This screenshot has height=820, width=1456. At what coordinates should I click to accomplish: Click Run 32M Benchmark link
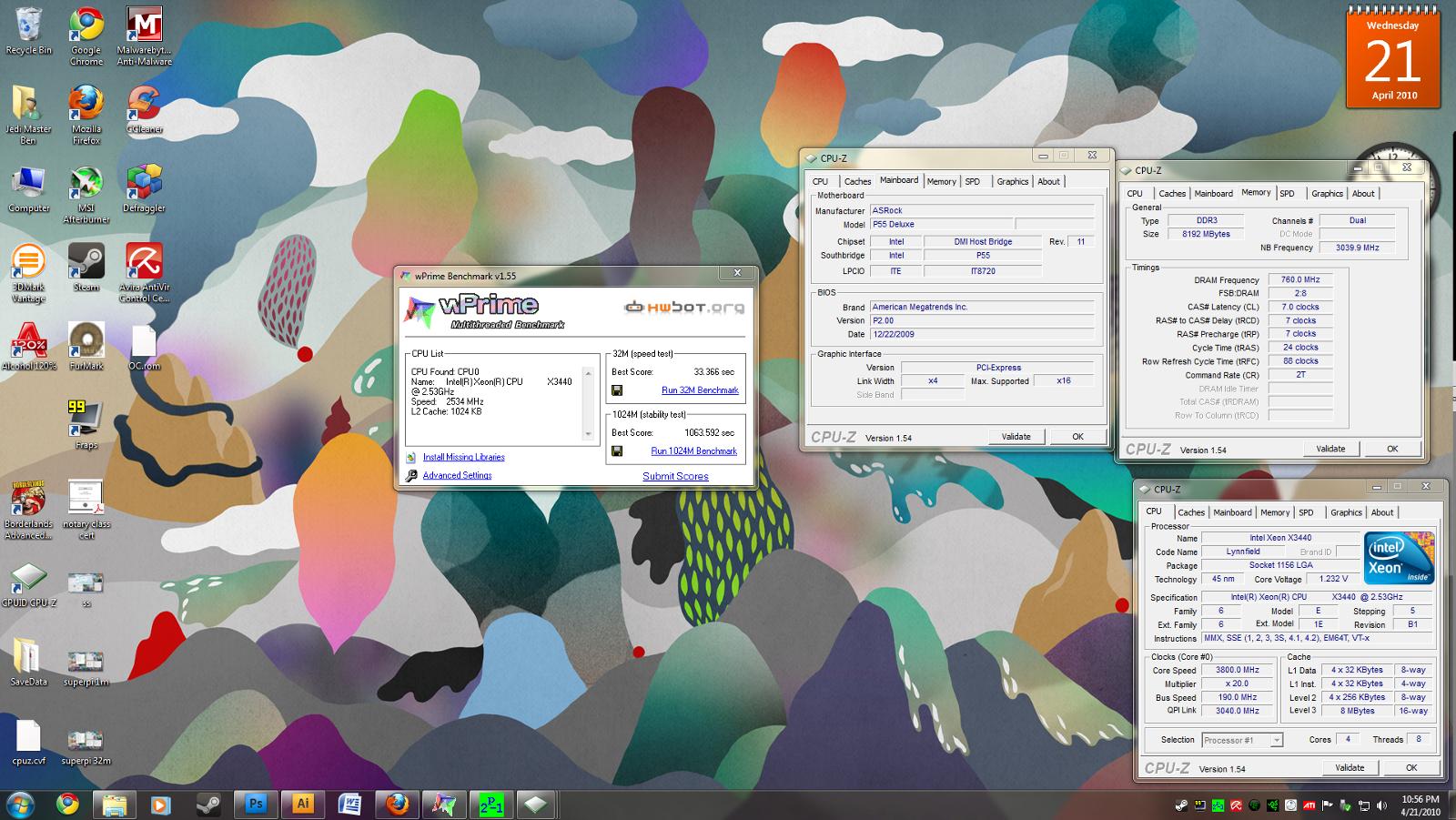(700, 390)
